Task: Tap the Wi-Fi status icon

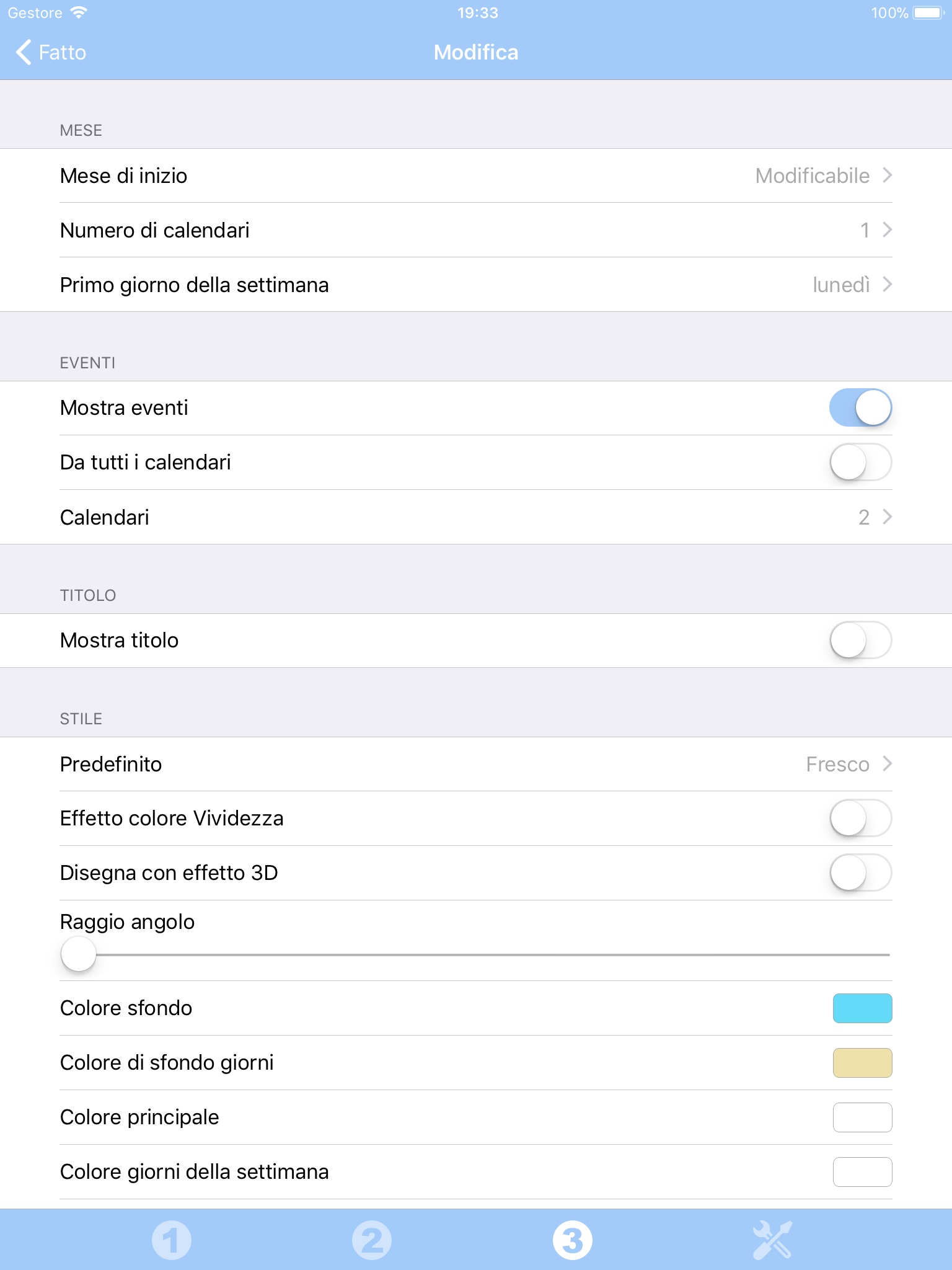Action: [79, 12]
